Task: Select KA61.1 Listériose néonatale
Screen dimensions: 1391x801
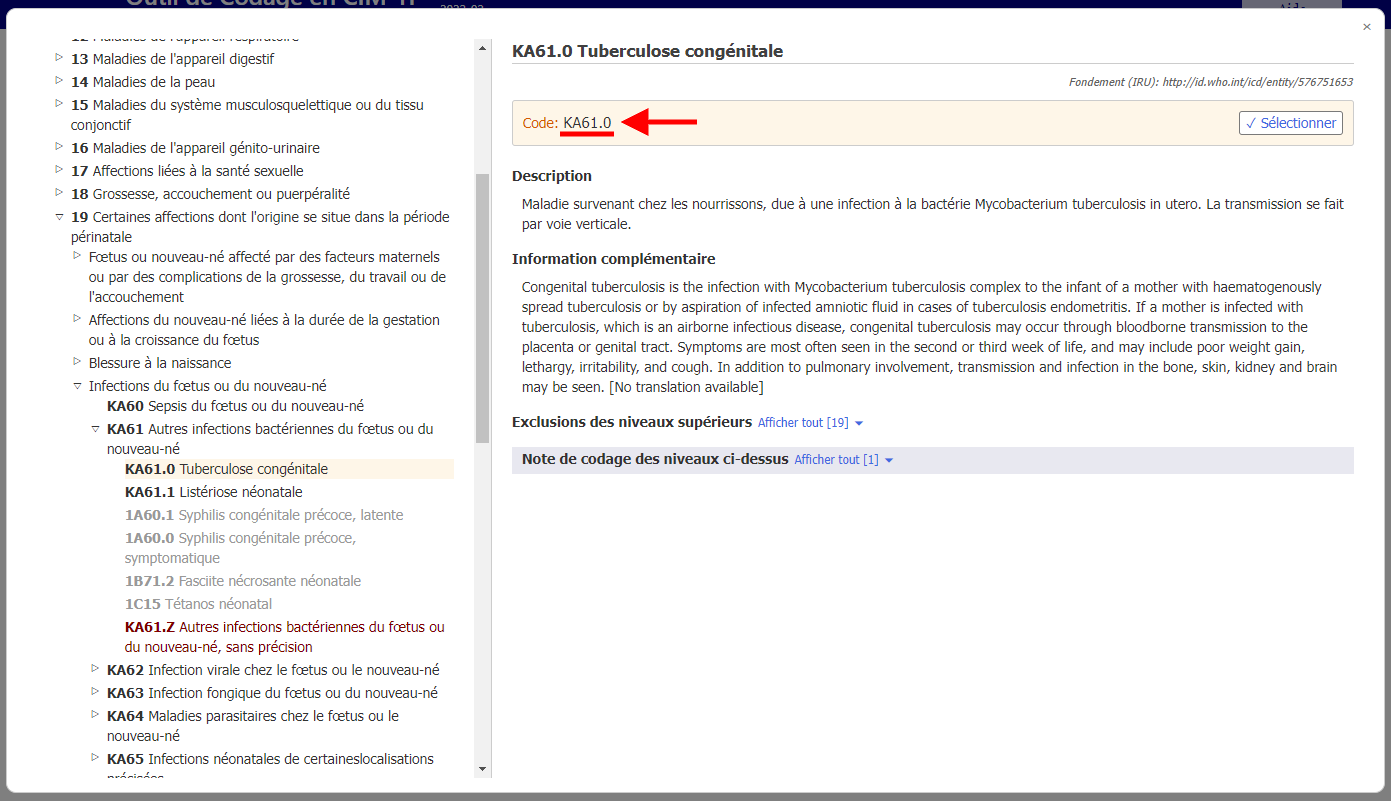Action: point(213,492)
